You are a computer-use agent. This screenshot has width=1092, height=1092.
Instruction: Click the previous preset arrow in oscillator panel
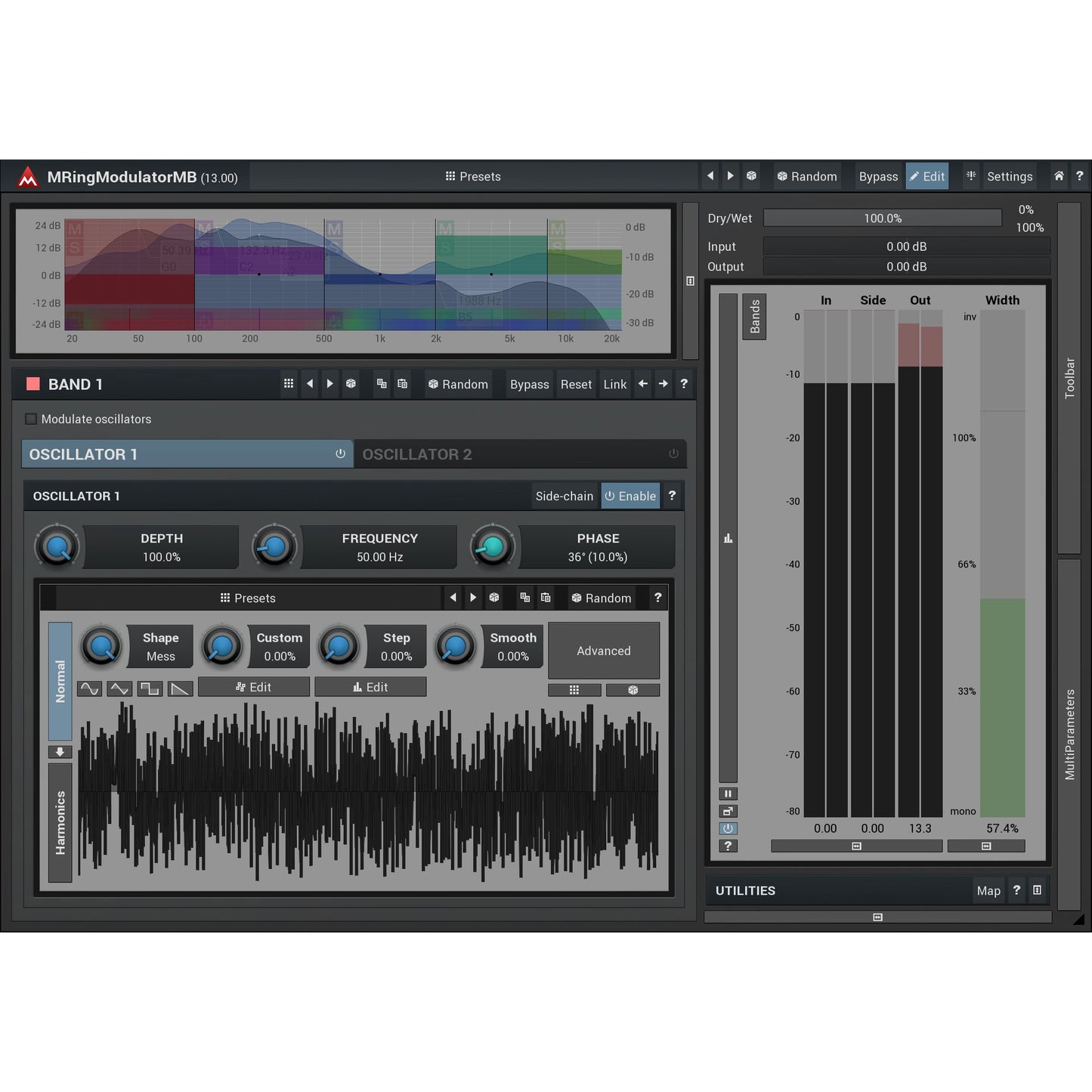click(453, 597)
